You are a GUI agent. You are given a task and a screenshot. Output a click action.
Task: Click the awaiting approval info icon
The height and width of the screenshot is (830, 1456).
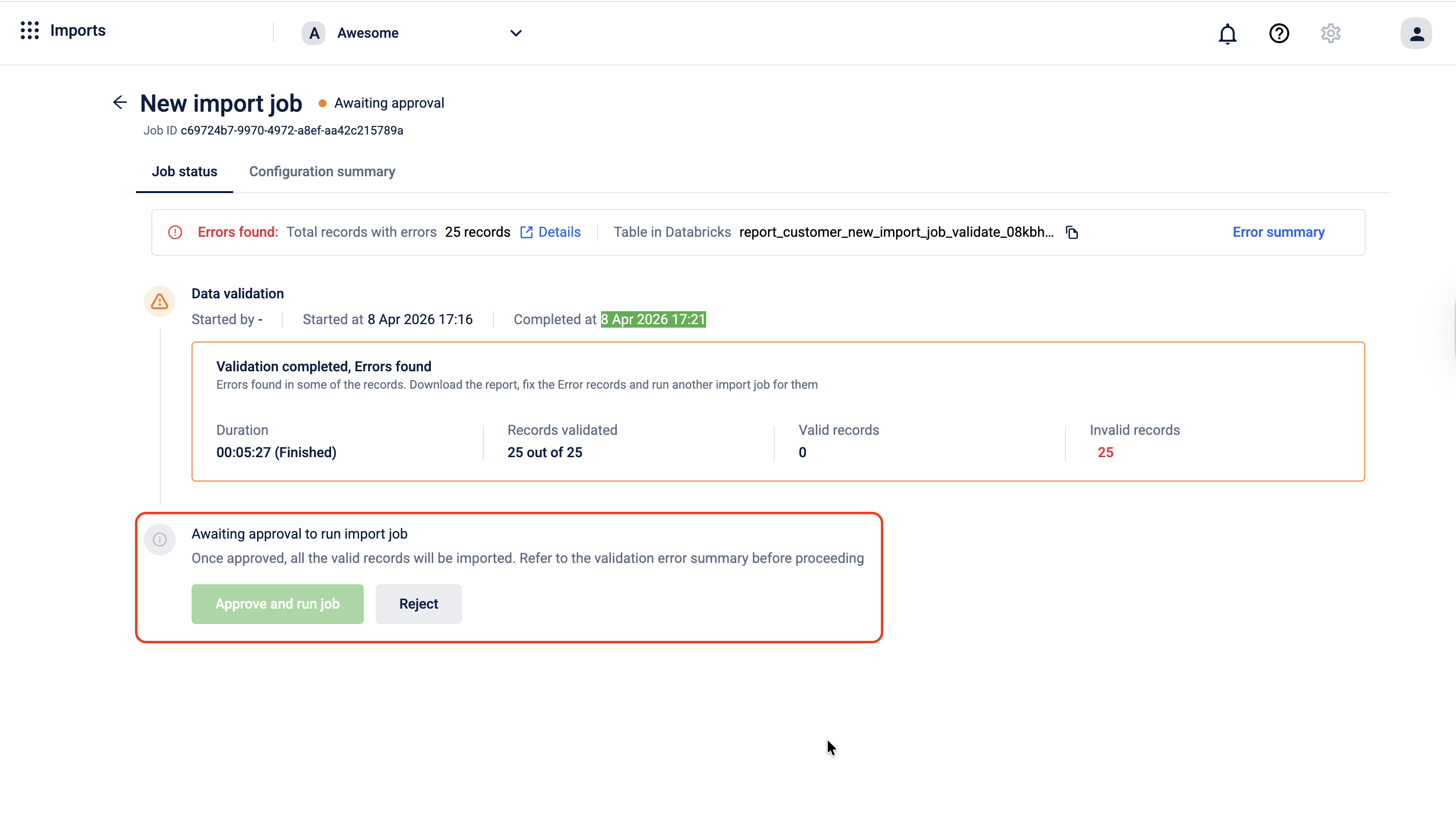click(x=160, y=539)
